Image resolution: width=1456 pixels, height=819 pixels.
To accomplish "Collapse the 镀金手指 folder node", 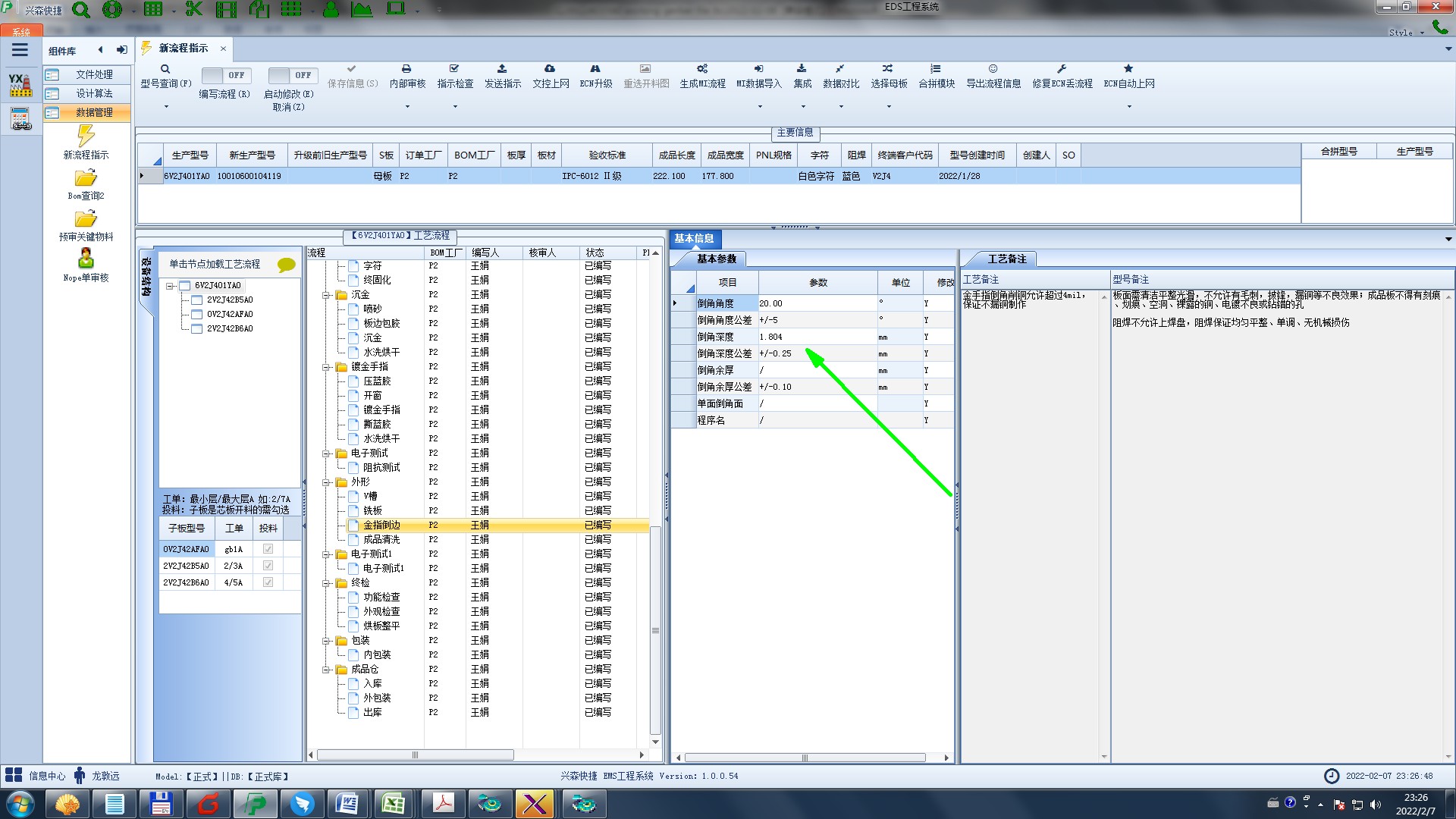I will tap(326, 367).
